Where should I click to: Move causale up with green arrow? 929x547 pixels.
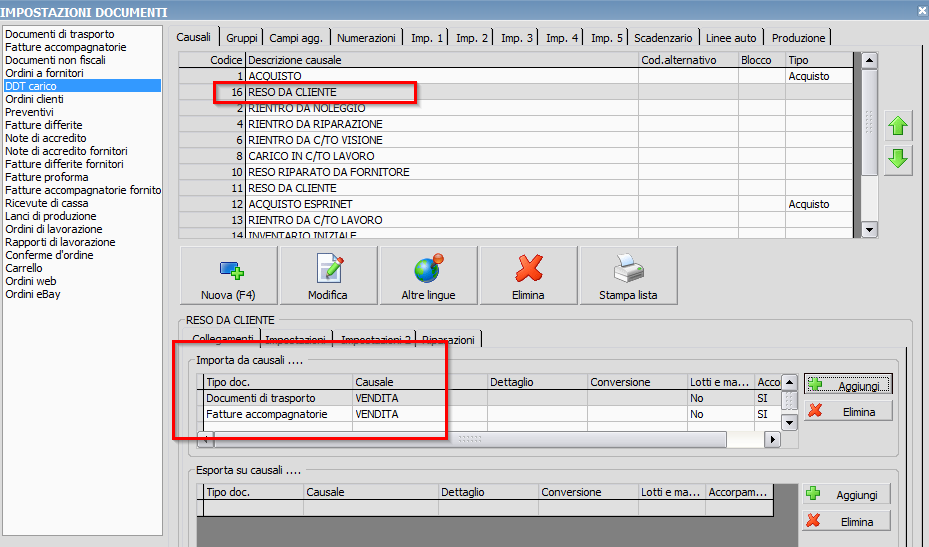click(x=898, y=126)
